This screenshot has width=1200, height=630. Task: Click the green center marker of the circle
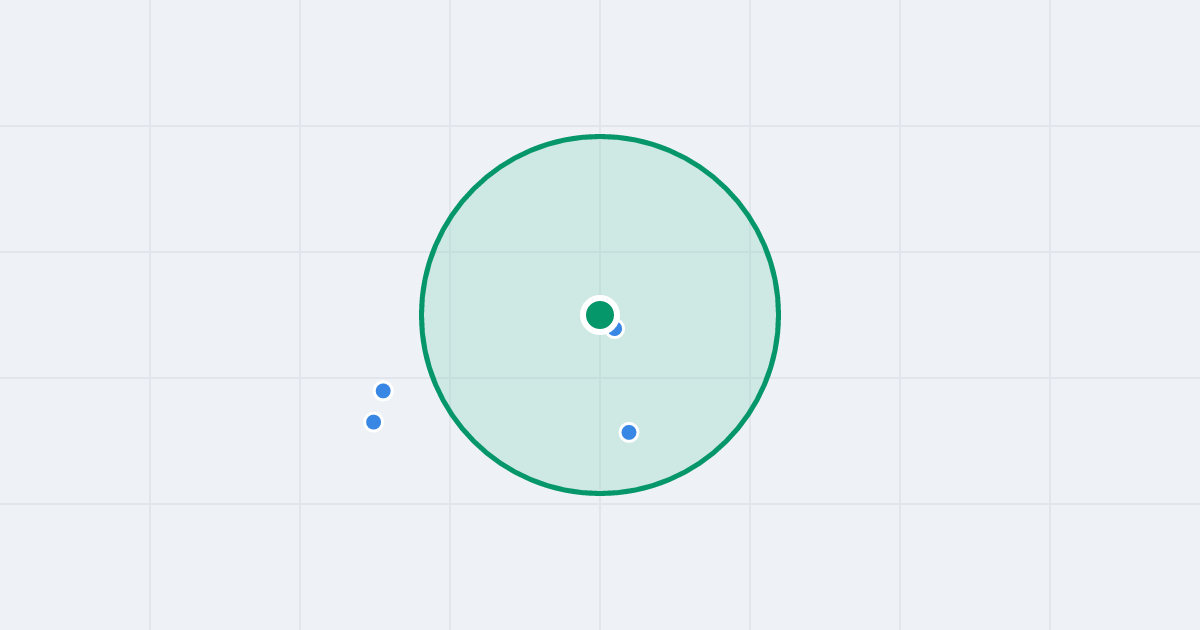click(600, 315)
